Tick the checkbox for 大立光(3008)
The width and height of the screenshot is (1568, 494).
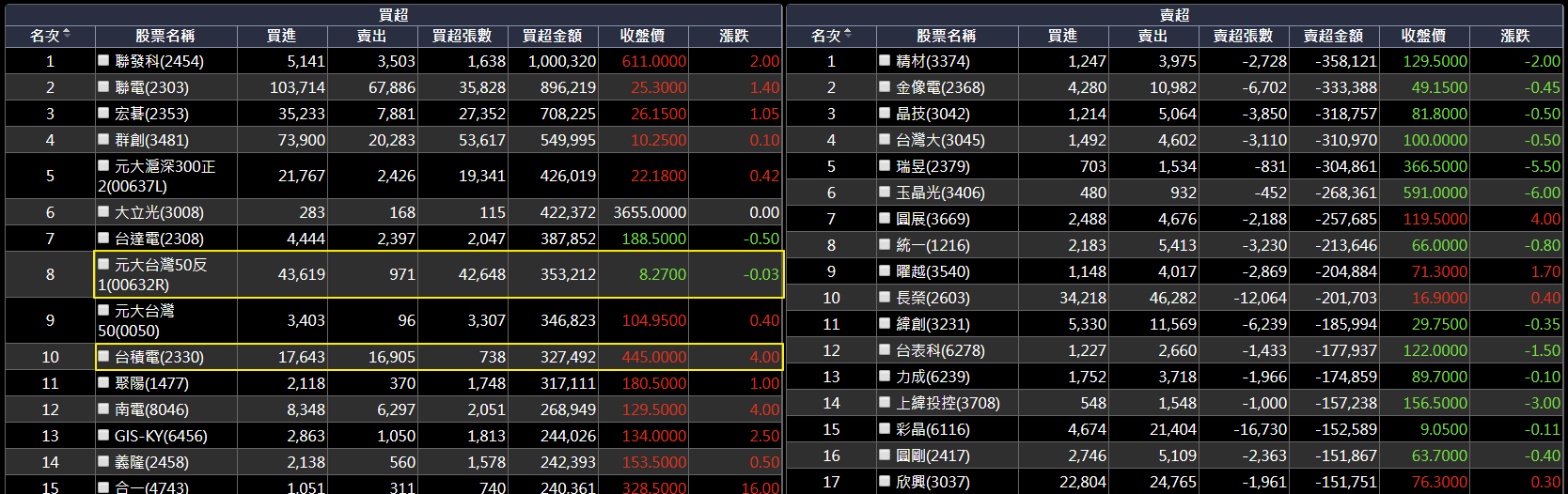(x=103, y=212)
